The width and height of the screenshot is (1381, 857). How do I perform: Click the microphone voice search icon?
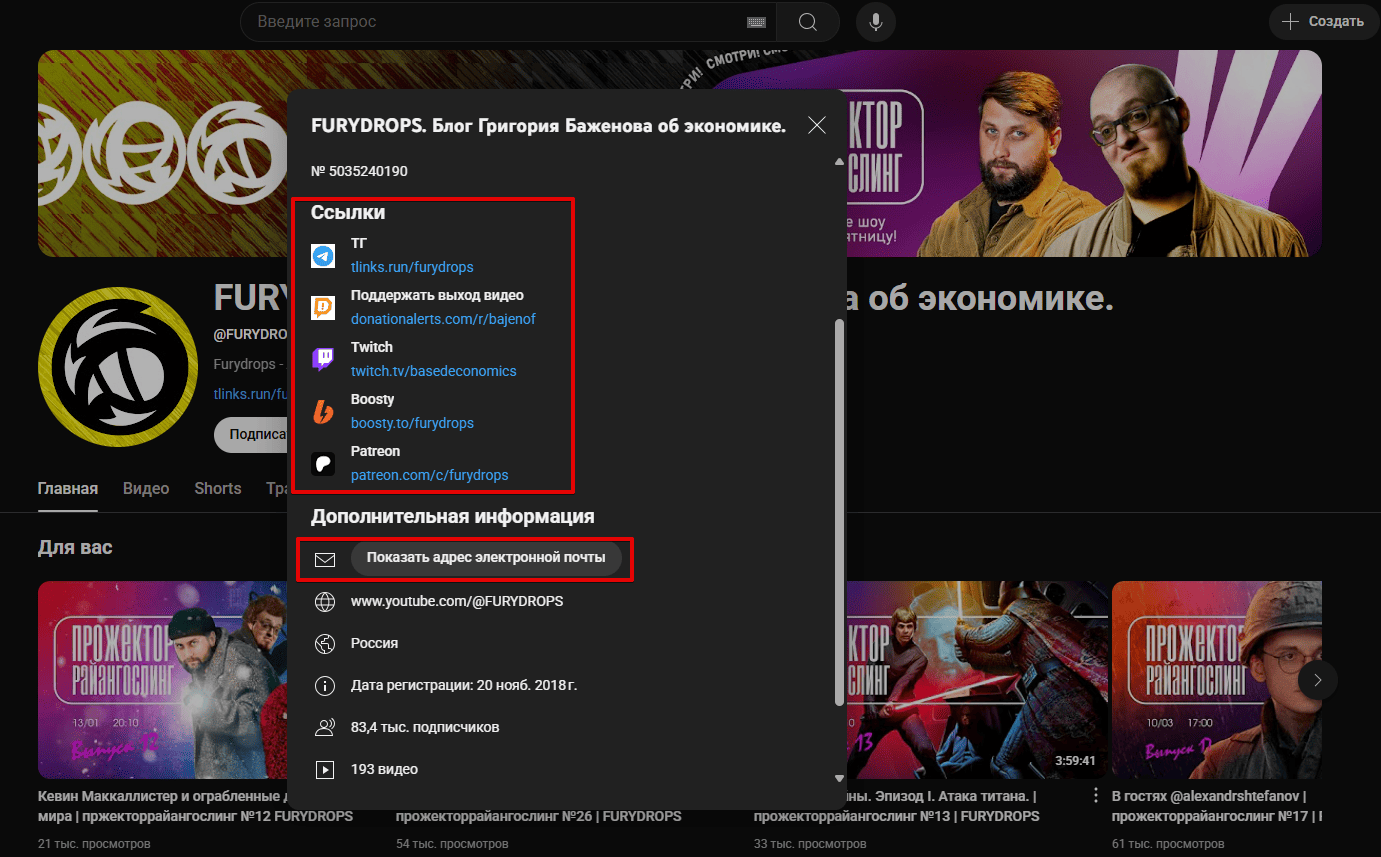coord(876,21)
